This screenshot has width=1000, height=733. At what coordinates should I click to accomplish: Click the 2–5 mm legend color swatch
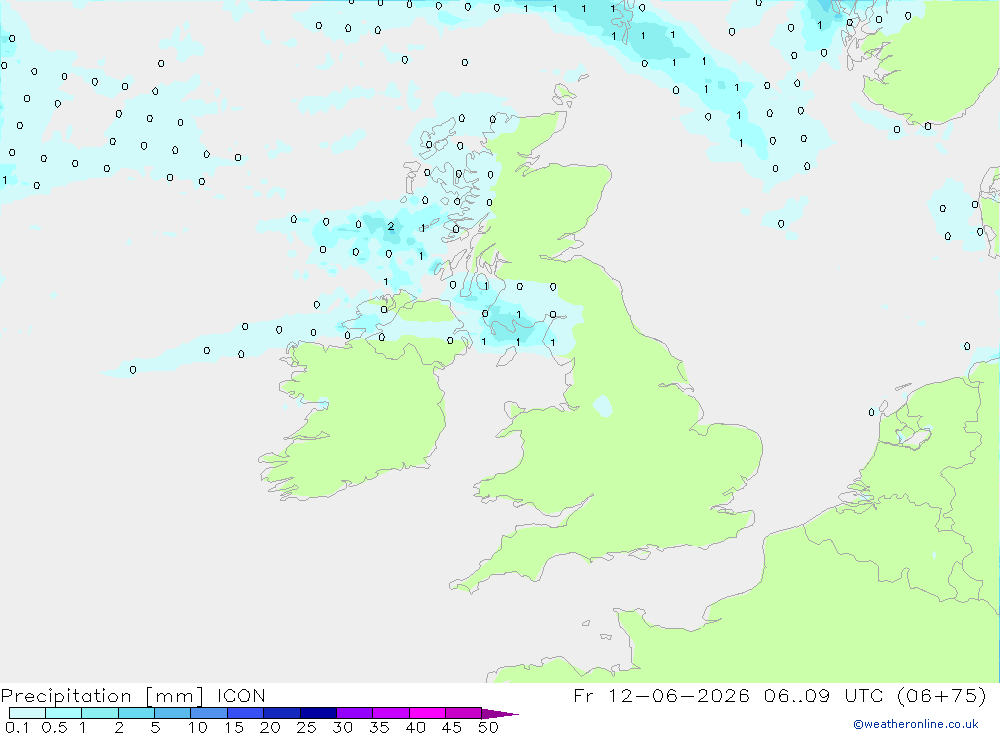pyautogui.click(x=136, y=713)
